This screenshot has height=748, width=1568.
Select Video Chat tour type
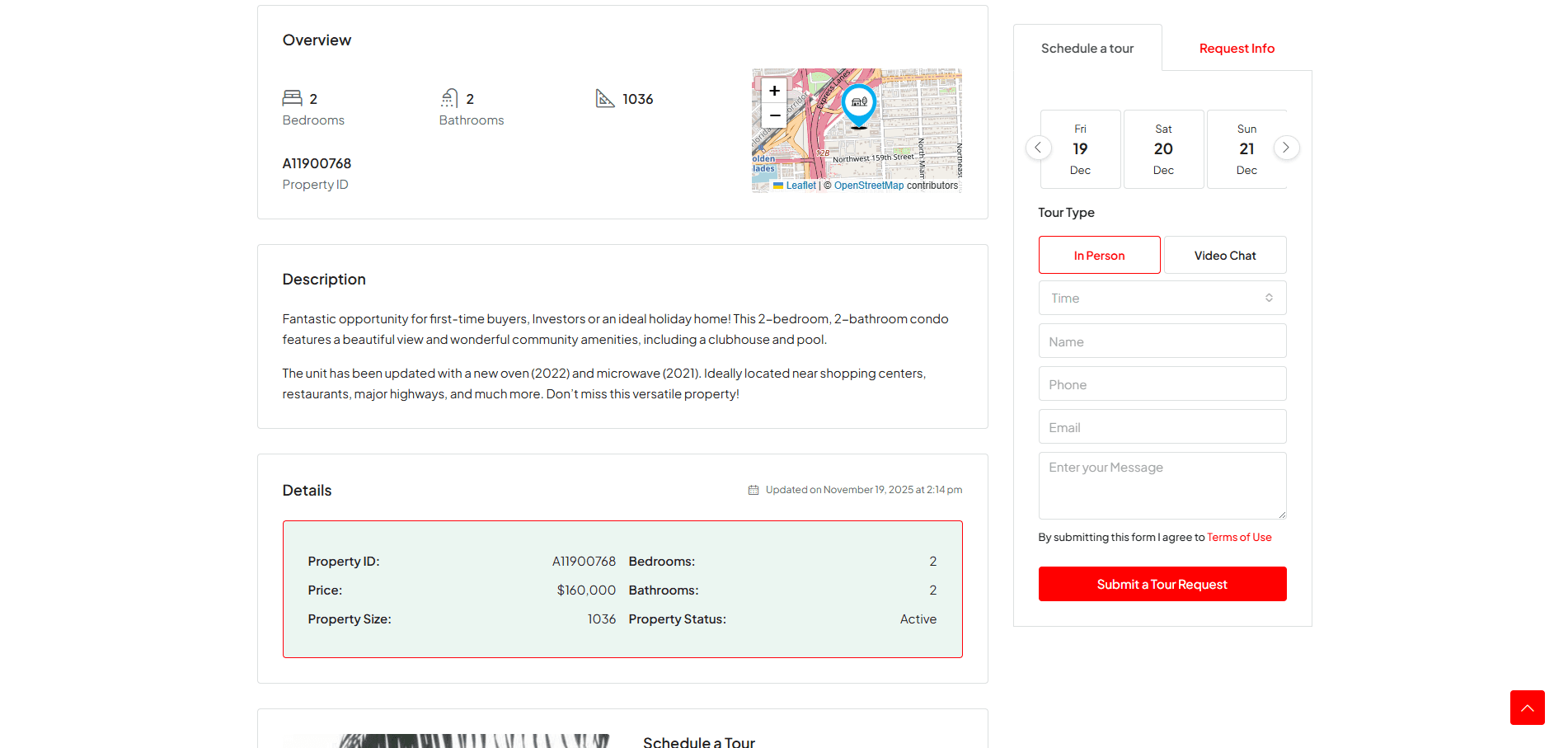(1224, 256)
